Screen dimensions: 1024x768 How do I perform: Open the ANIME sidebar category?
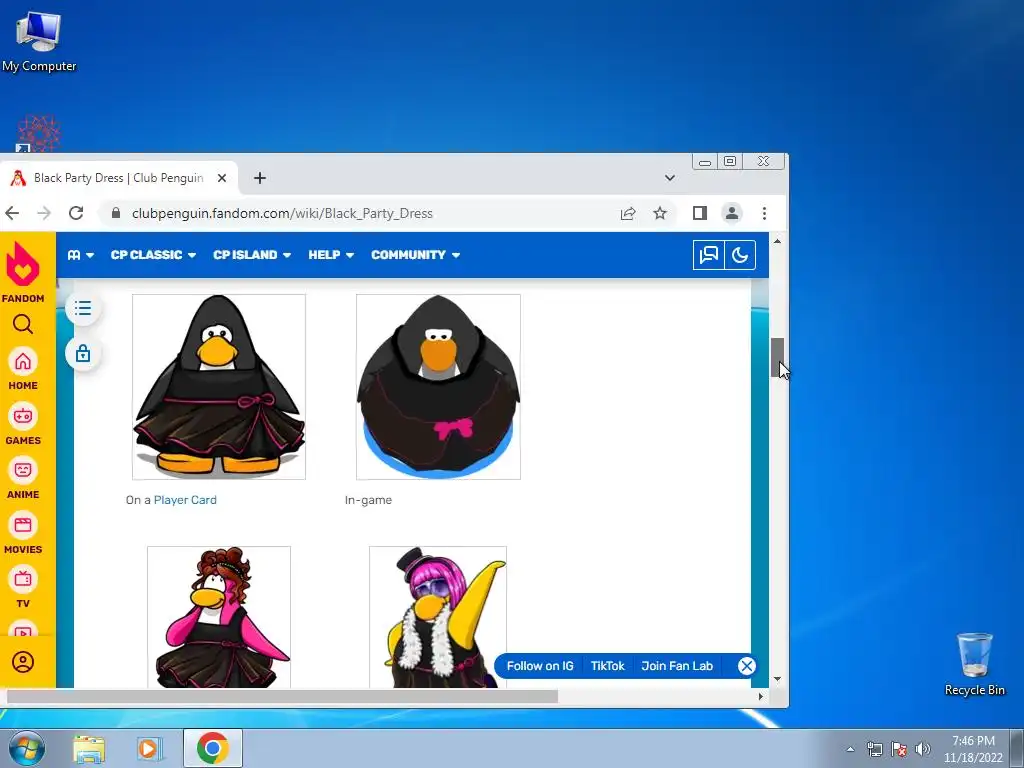pos(23,479)
